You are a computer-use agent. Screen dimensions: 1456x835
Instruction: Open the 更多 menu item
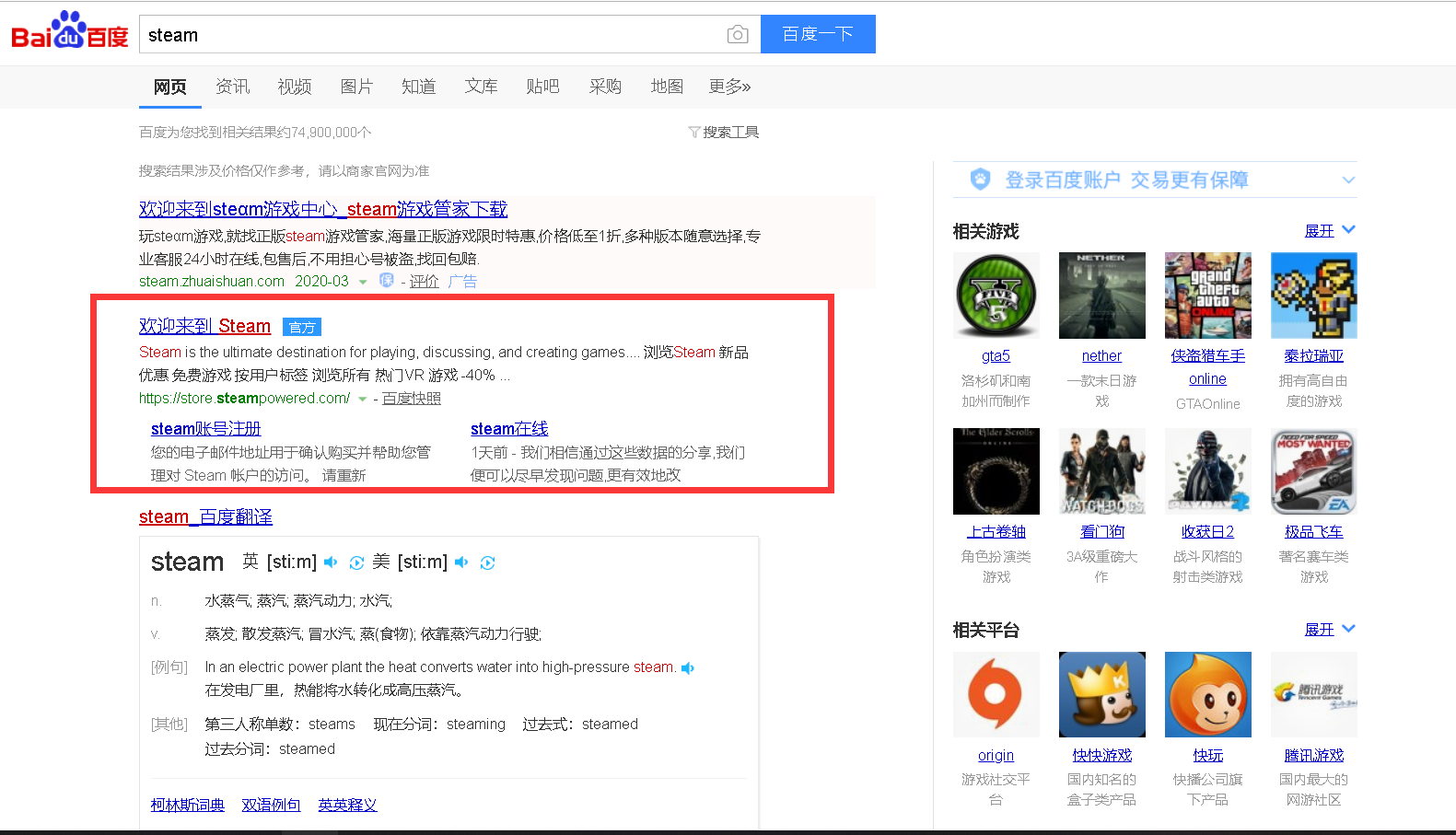[x=729, y=87]
